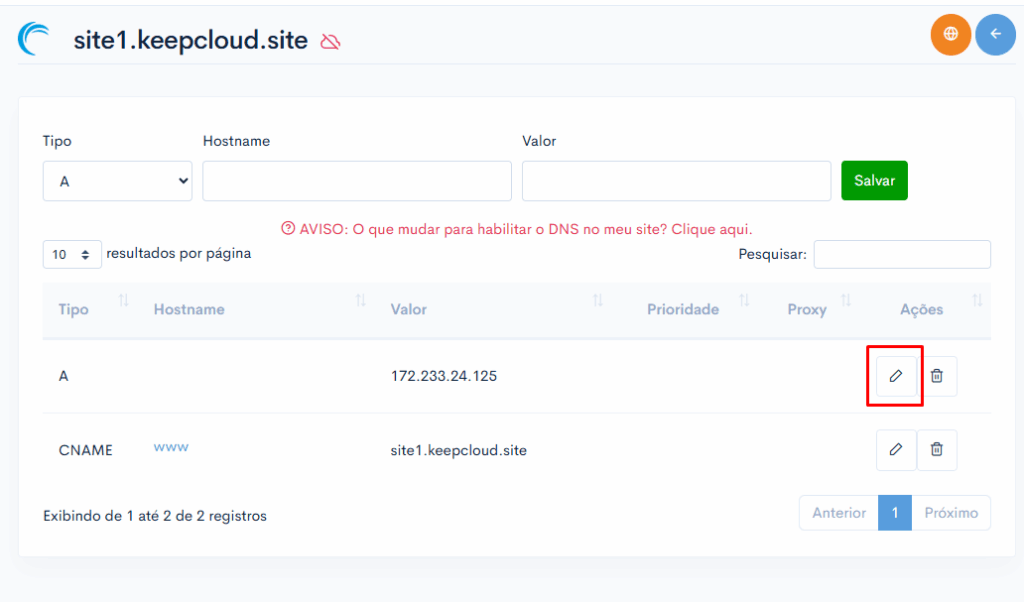Click the red crossed-out cloud icon beside the domain
The width and height of the screenshot is (1024, 602).
coord(330,42)
